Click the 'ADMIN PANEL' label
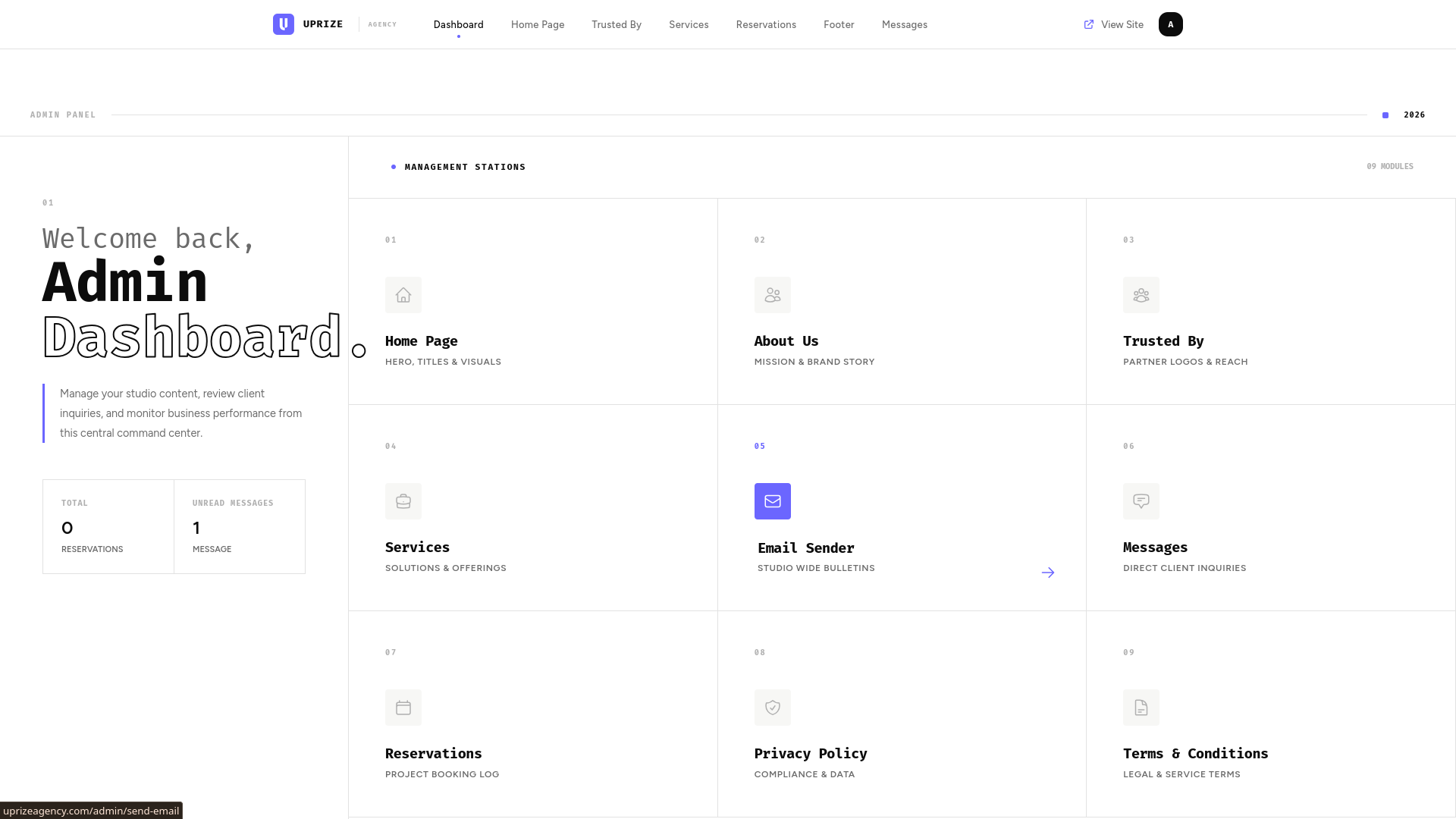Image resolution: width=1456 pixels, height=819 pixels. tap(63, 115)
